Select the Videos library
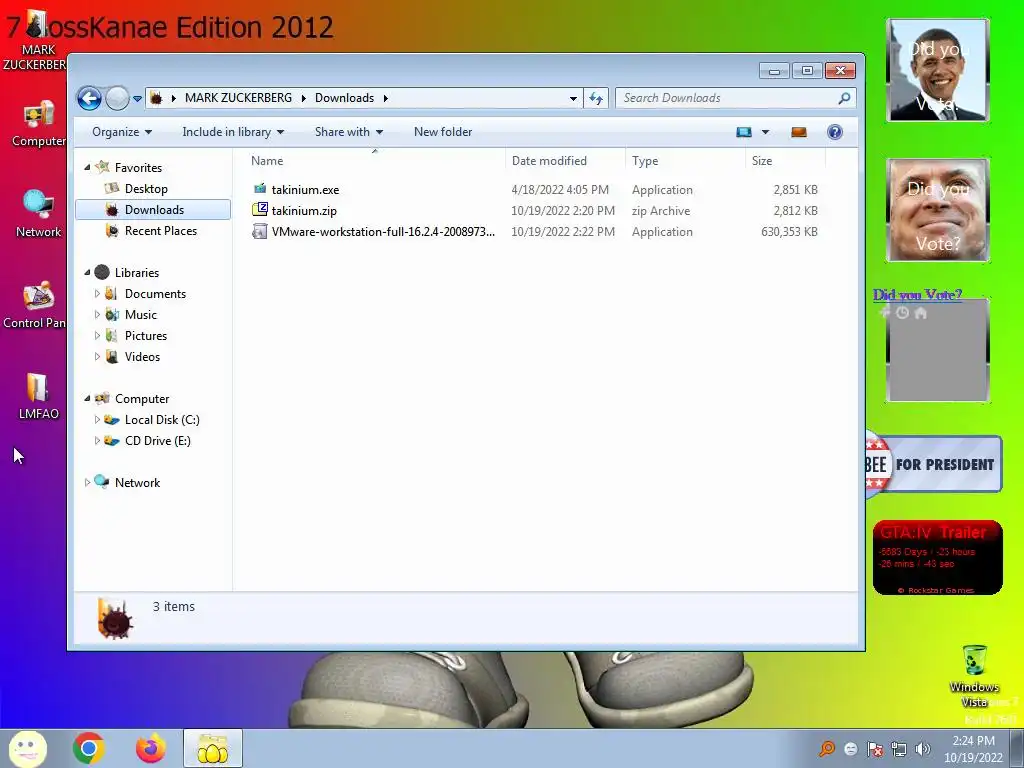Viewport: 1024px width, 768px height. click(x=142, y=357)
